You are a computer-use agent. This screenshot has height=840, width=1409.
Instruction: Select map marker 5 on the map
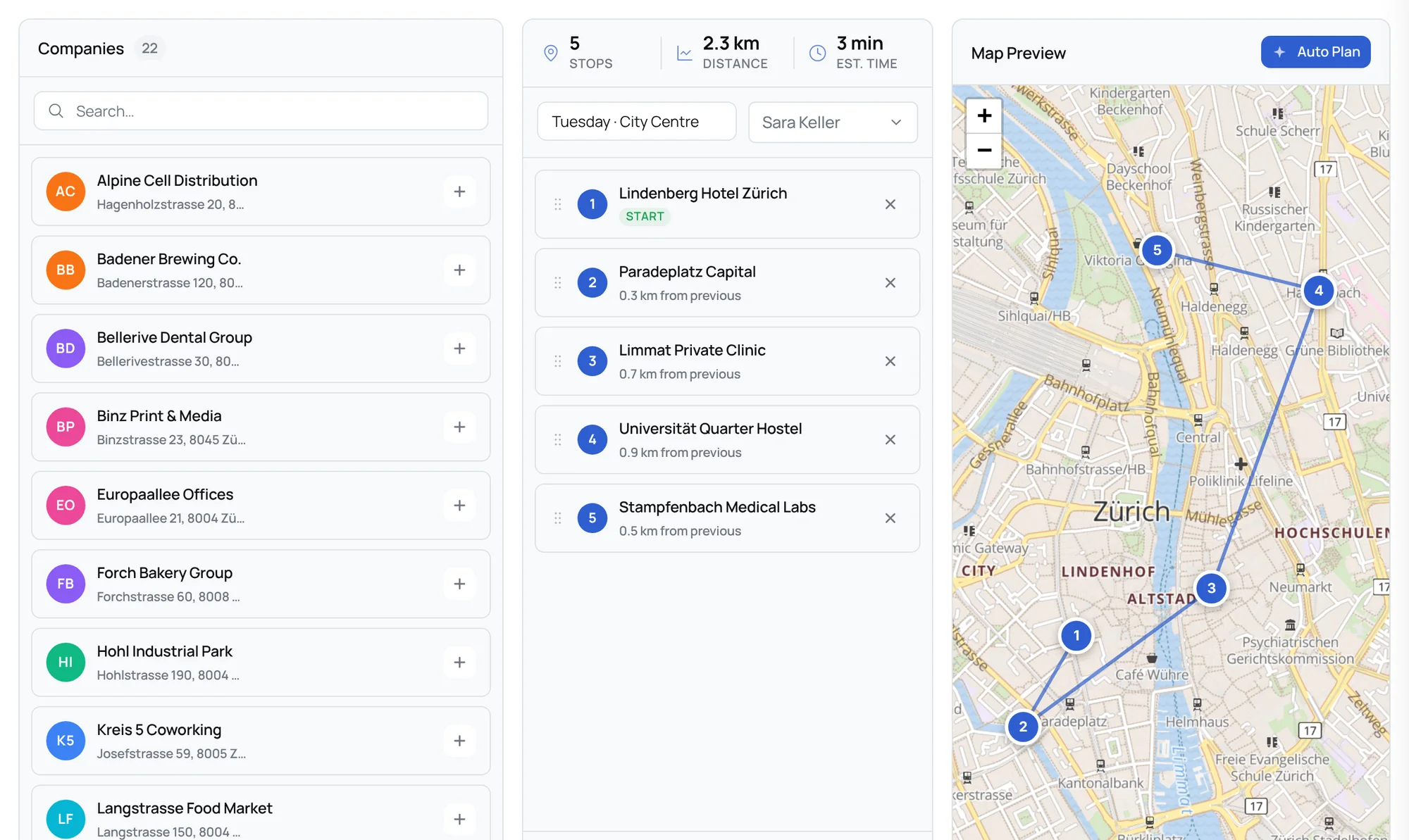pyautogui.click(x=1157, y=250)
